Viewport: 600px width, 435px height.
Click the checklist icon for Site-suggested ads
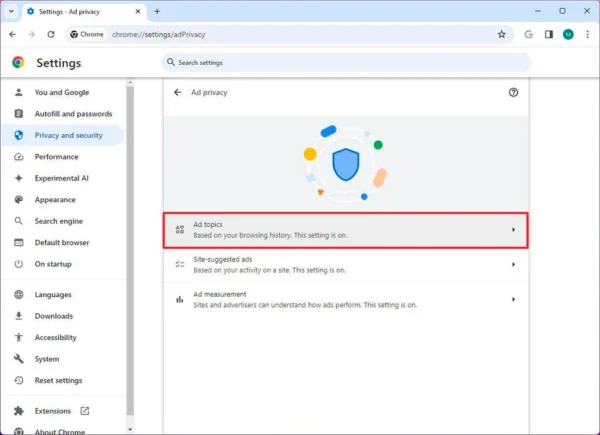[x=179, y=264]
